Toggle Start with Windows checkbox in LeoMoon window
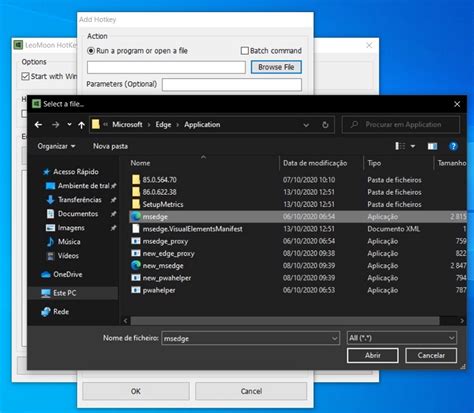474x413 pixels. tap(25, 76)
